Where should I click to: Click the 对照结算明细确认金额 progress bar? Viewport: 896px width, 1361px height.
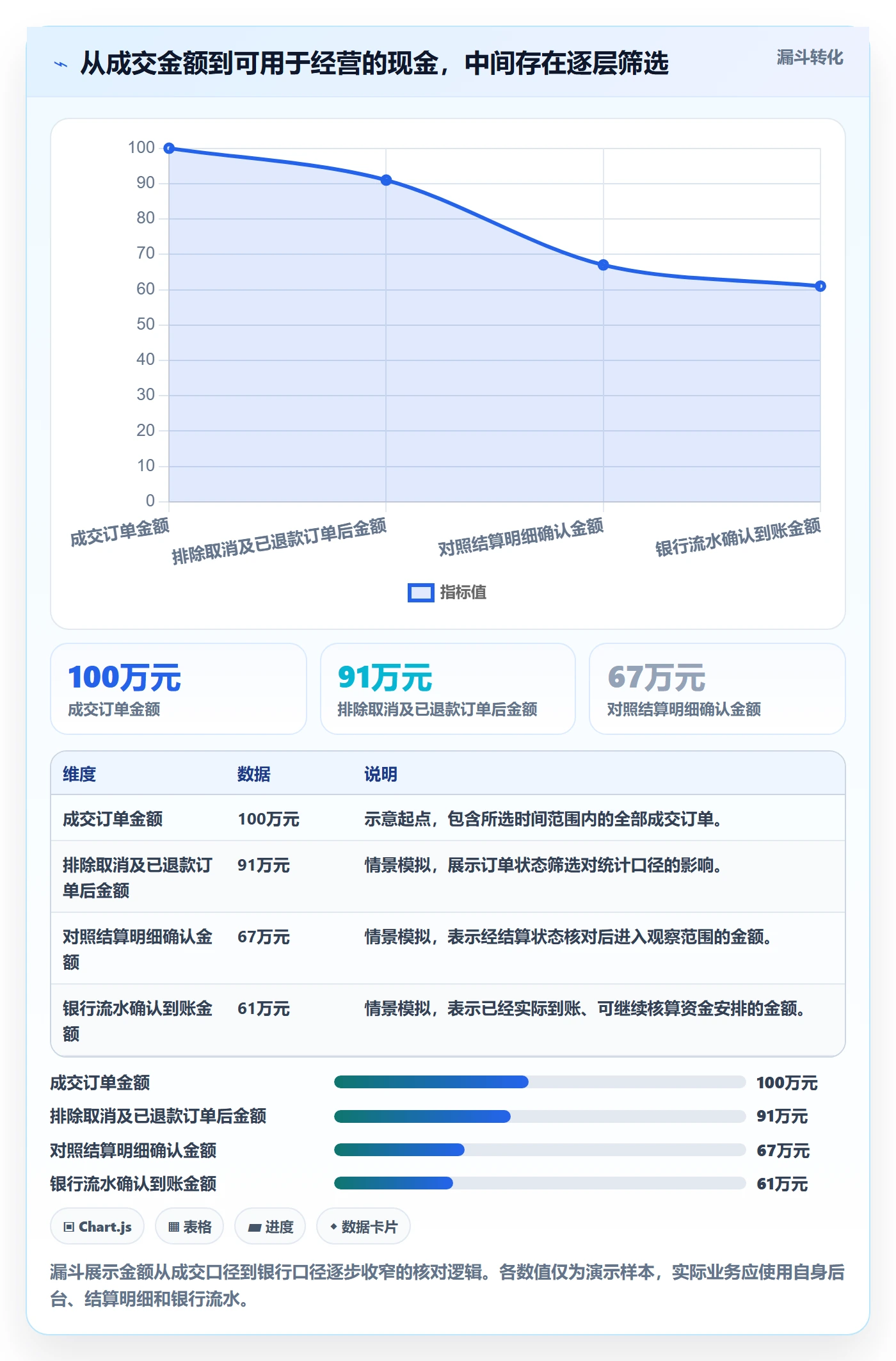pyautogui.click(x=540, y=1150)
